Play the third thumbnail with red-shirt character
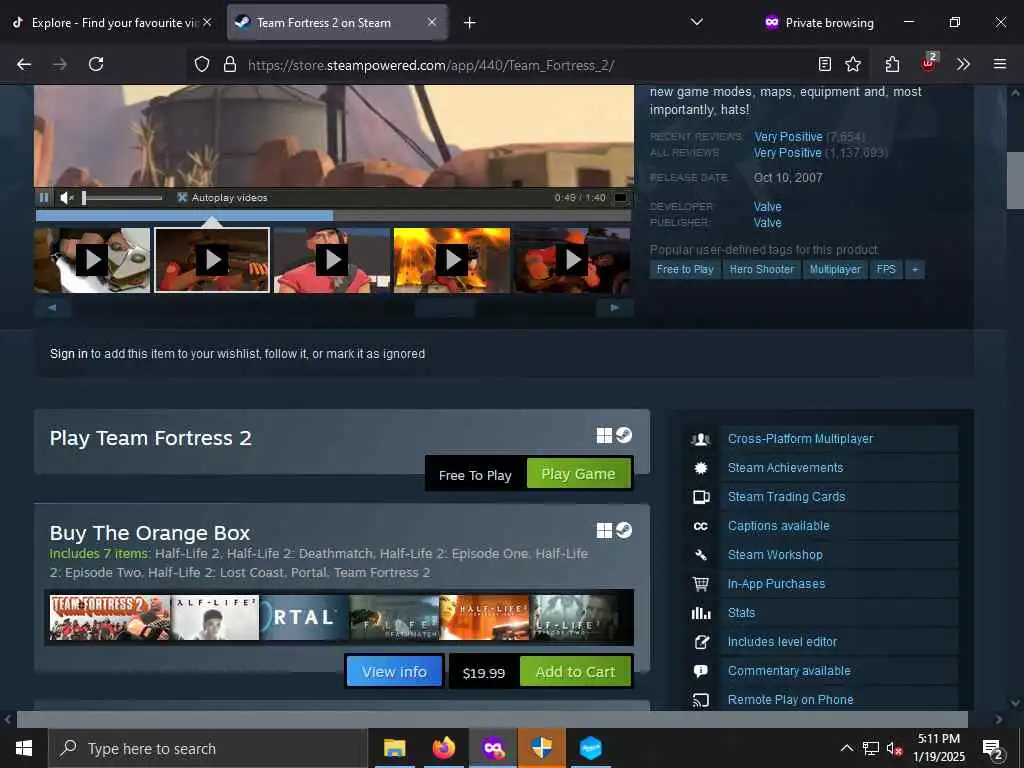Image resolution: width=1024 pixels, height=768 pixels. [332, 260]
